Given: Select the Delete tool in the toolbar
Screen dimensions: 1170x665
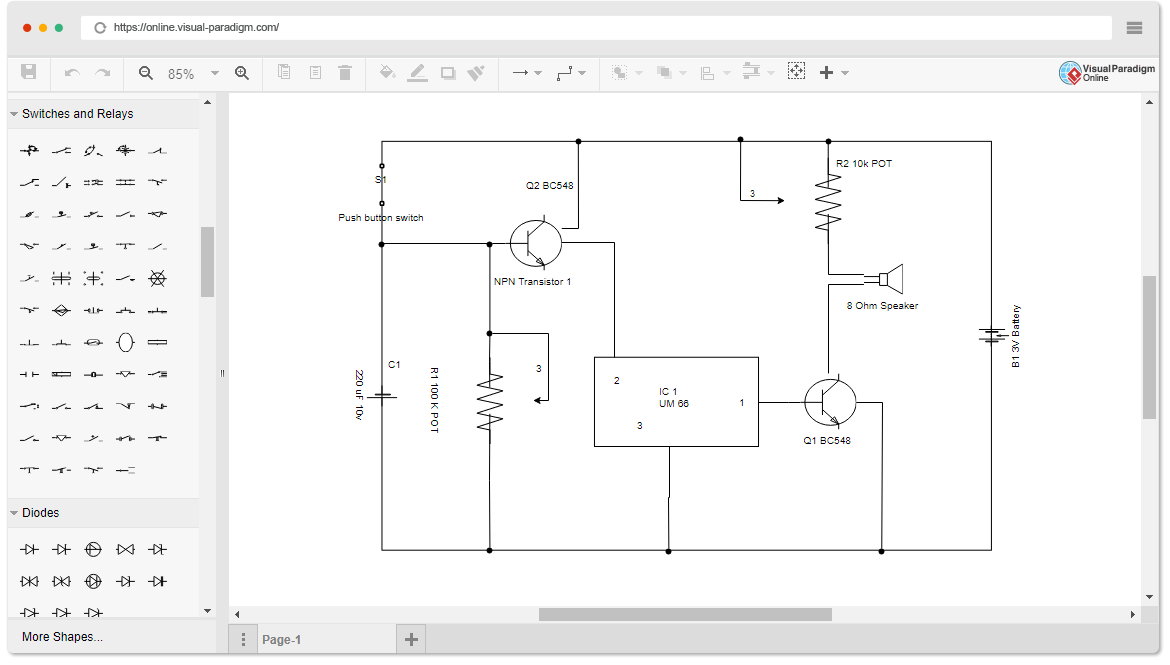Looking at the screenshot, I should tap(345, 72).
